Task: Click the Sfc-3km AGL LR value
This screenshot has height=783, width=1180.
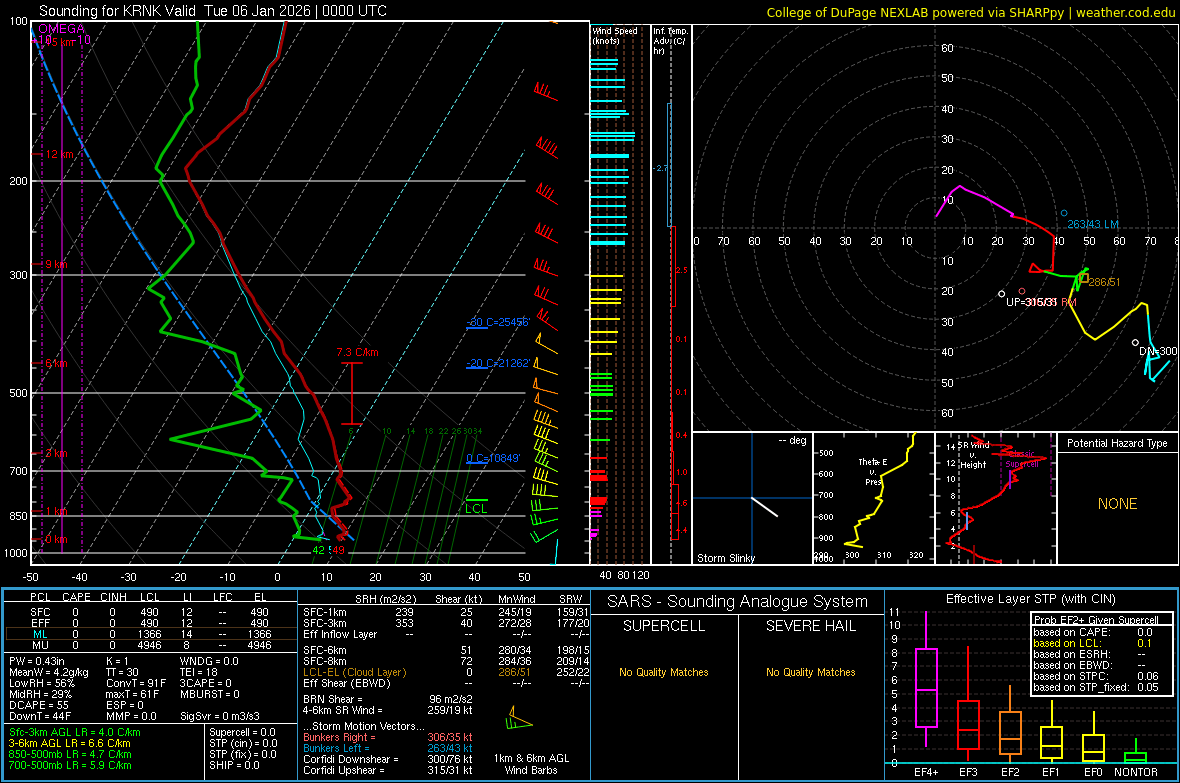Action: [75, 732]
